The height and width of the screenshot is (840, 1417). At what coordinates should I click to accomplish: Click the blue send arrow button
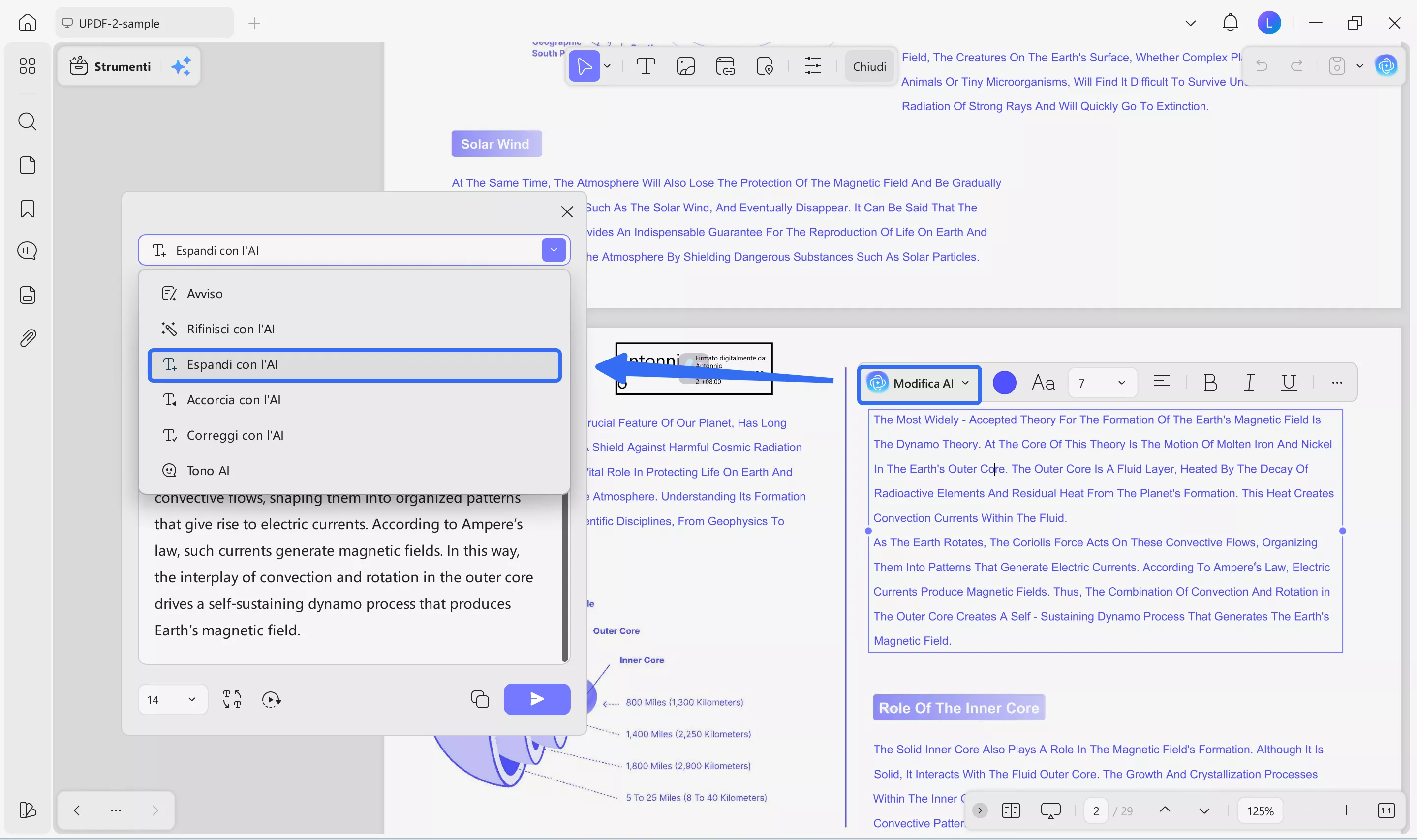[x=537, y=700]
